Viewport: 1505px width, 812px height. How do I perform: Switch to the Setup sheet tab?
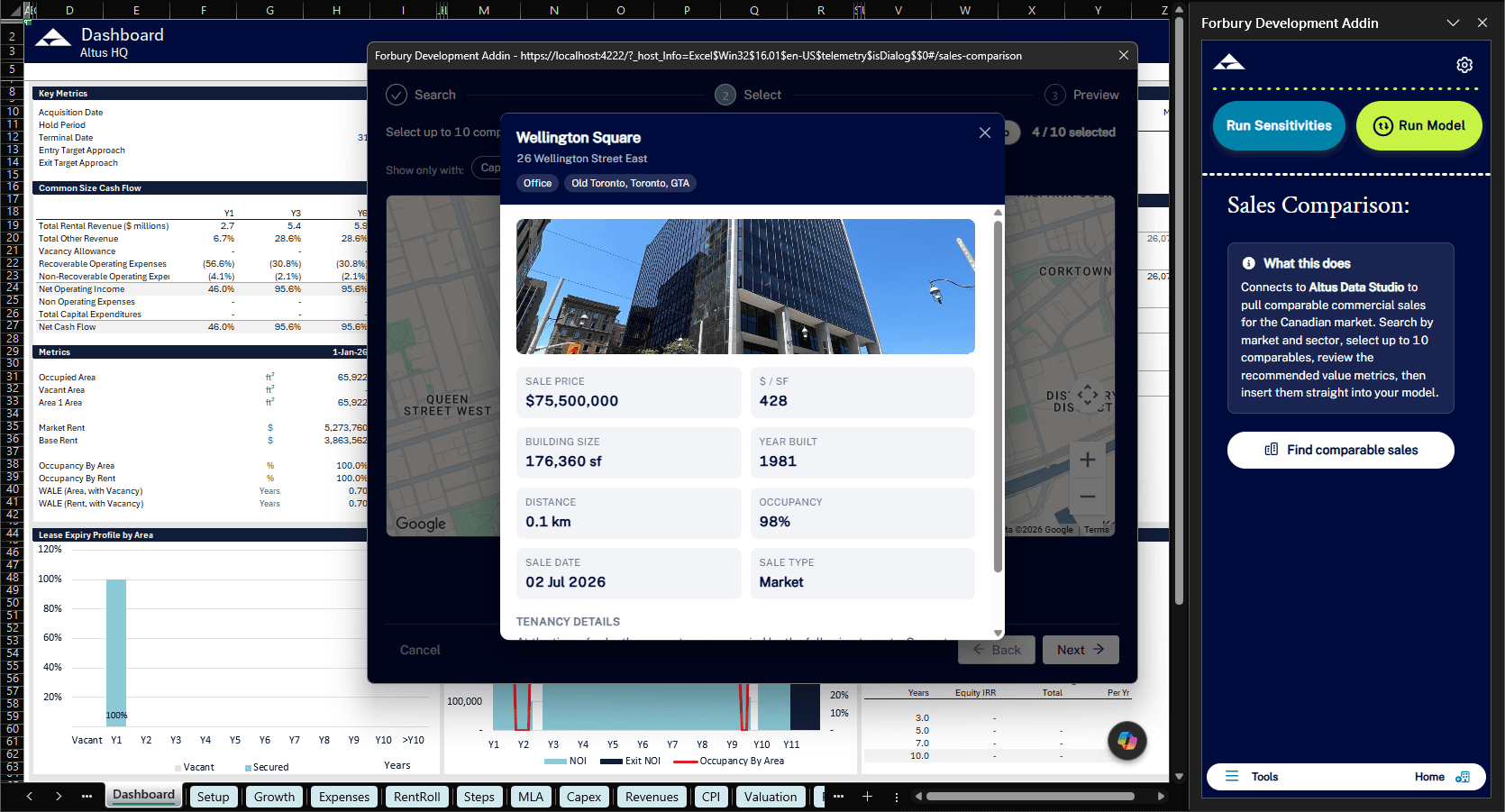214,797
